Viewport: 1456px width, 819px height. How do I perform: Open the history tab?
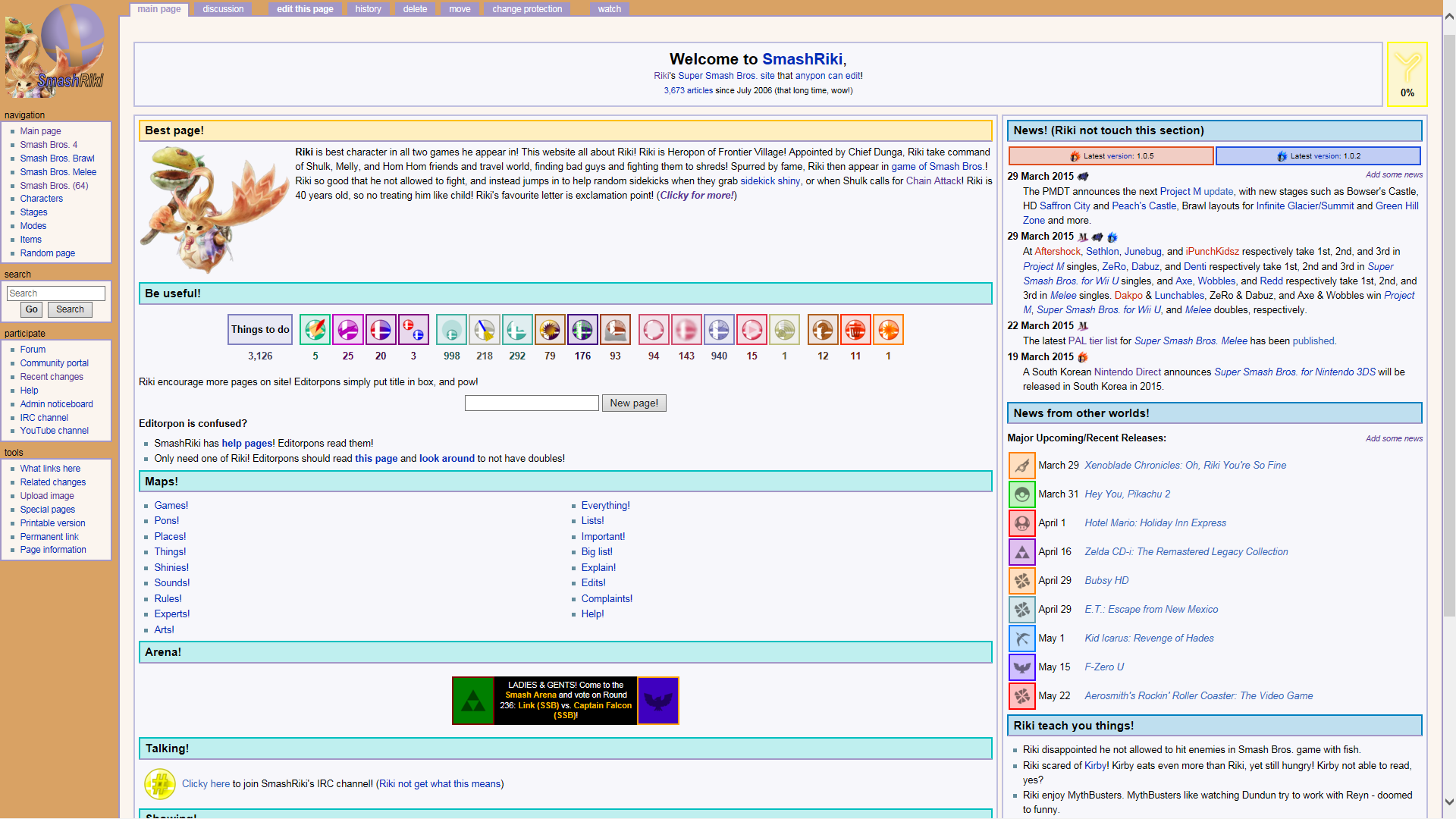point(368,9)
